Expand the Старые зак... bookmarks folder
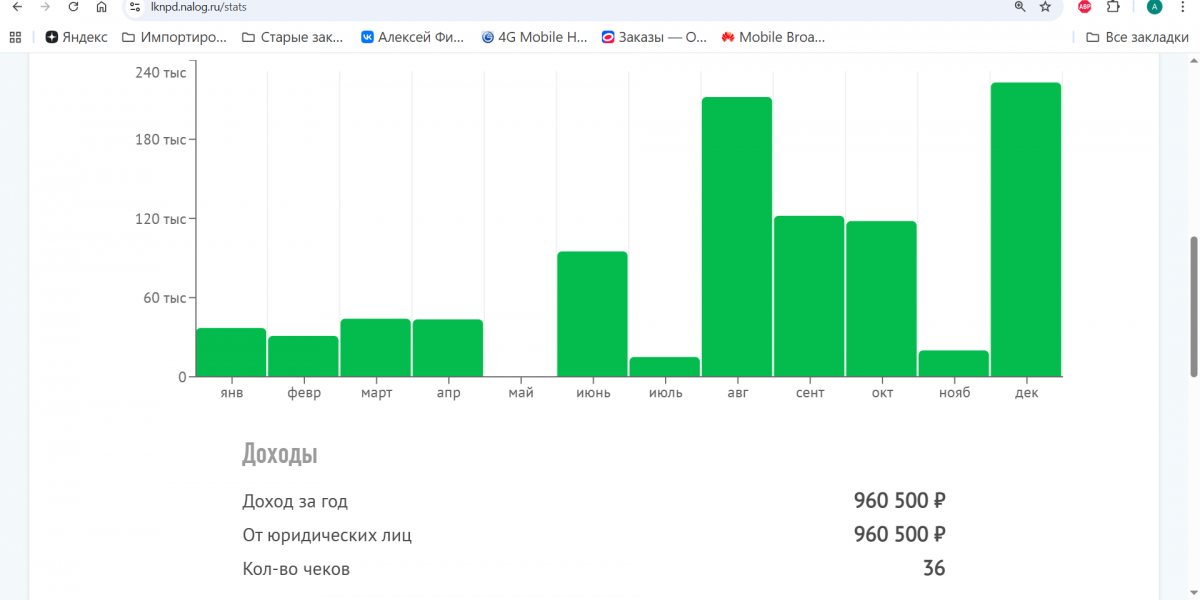The height and width of the screenshot is (600, 1200). (x=293, y=38)
